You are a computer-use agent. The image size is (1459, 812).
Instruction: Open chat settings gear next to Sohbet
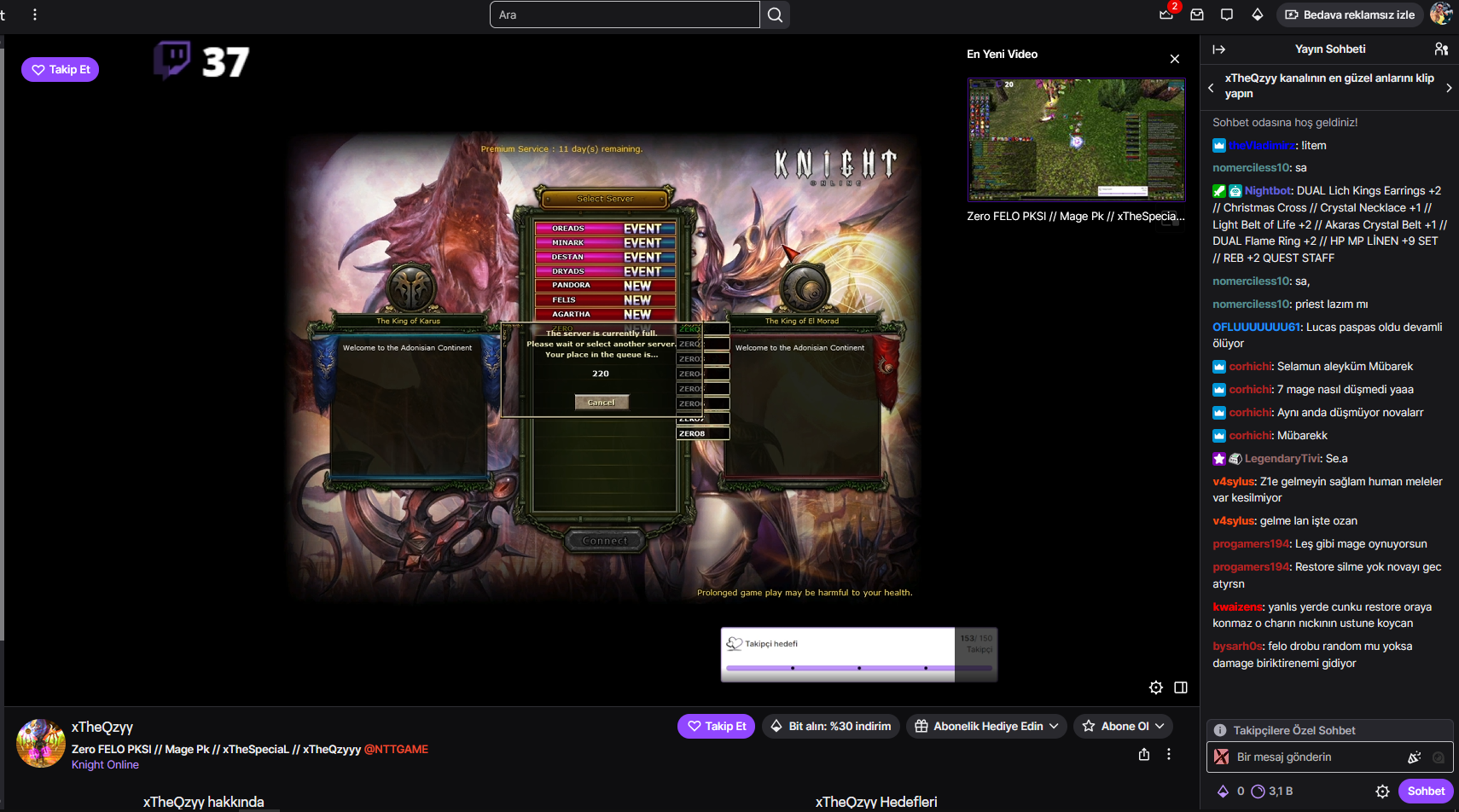point(1383,792)
